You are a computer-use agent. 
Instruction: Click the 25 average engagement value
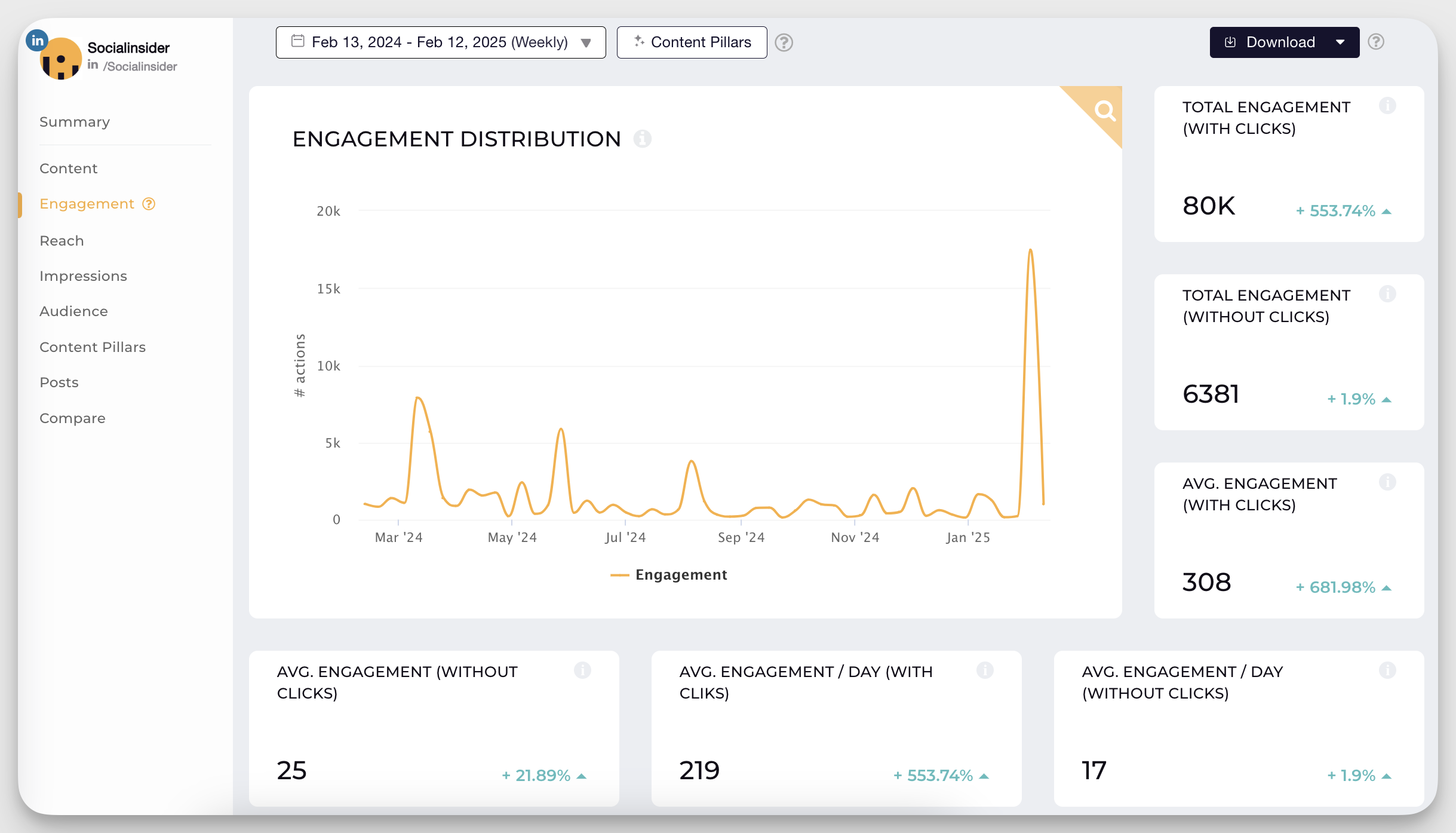coord(291,770)
